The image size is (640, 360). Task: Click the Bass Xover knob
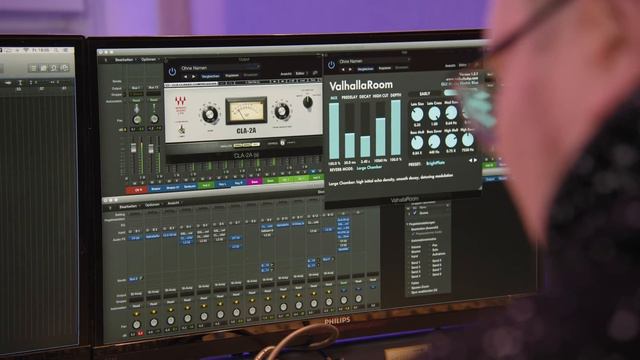434,141
